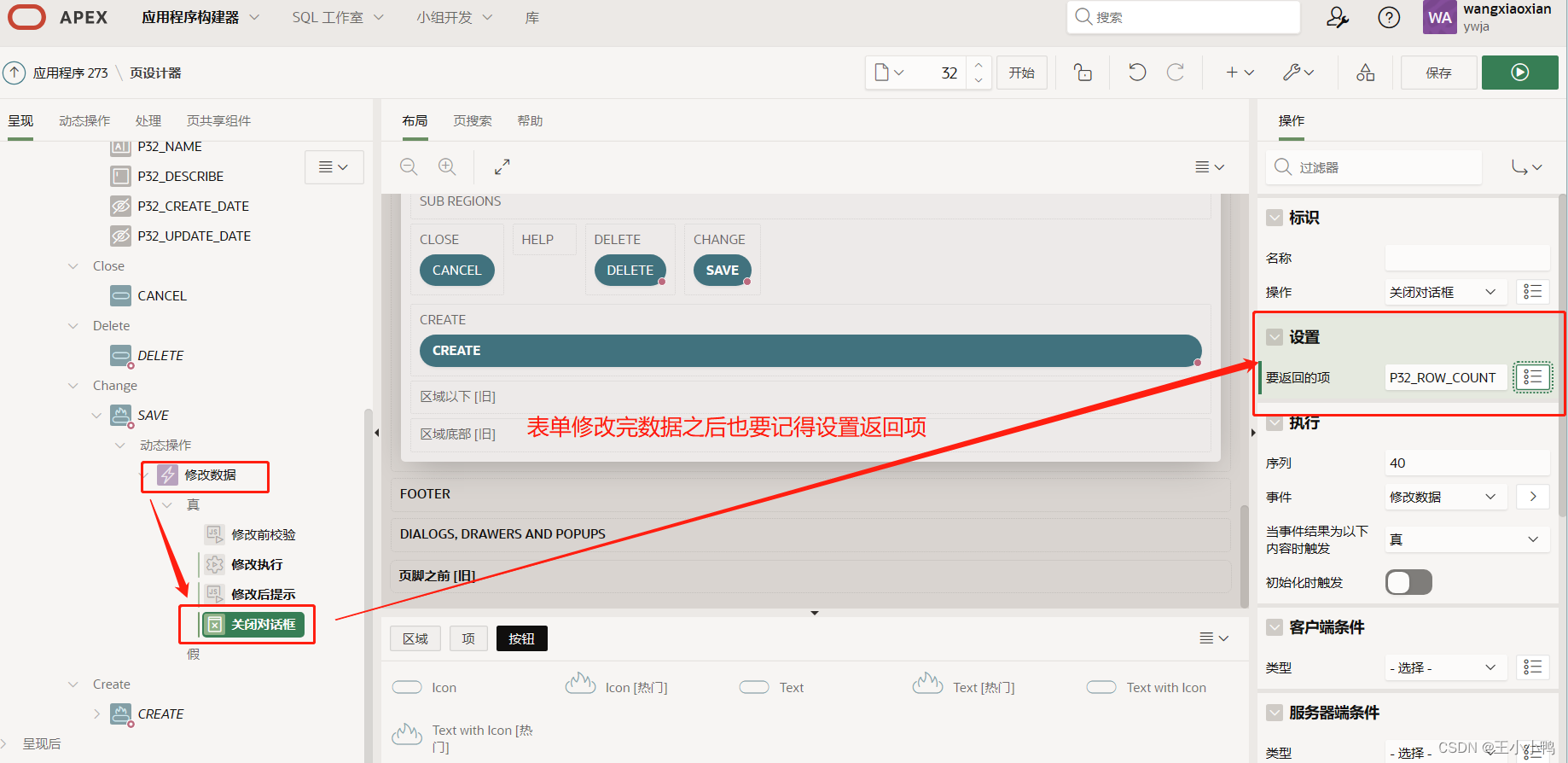Toggle the 初始化时触发 switch
This screenshot has width=1568, height=763.
pos(1408,582)
